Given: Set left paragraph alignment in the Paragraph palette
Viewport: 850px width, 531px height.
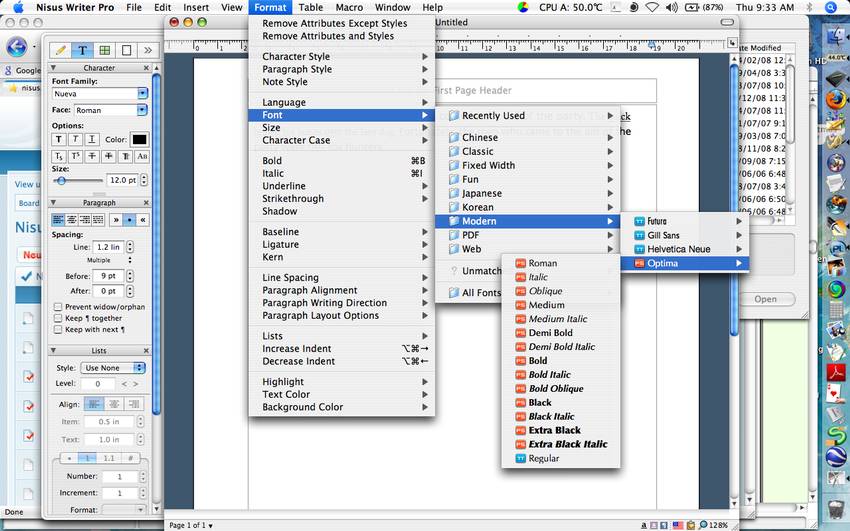Looking at the screenshot, I should [x=57, y=220].
